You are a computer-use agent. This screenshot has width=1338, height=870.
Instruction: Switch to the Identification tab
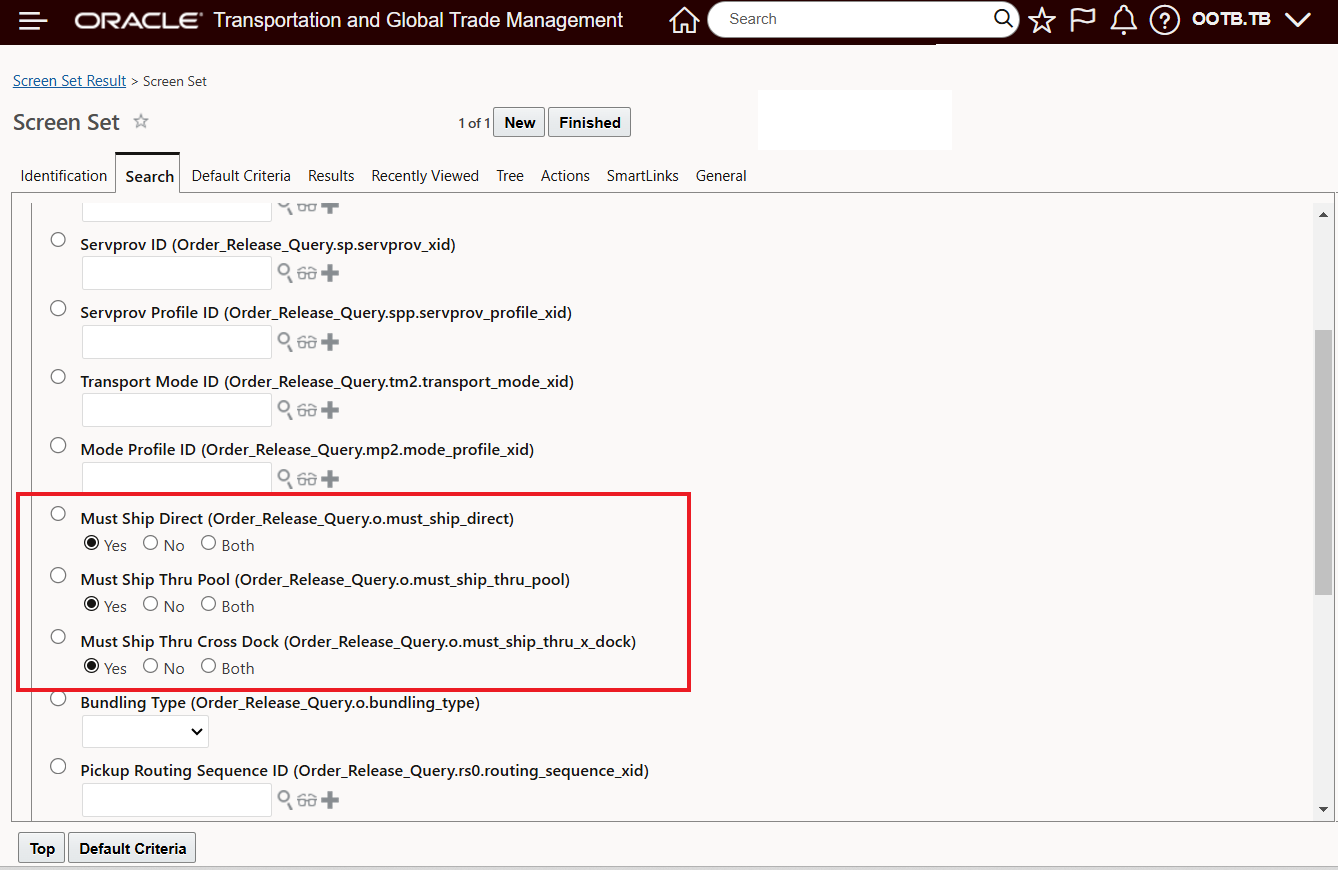[x=64, y=175]
